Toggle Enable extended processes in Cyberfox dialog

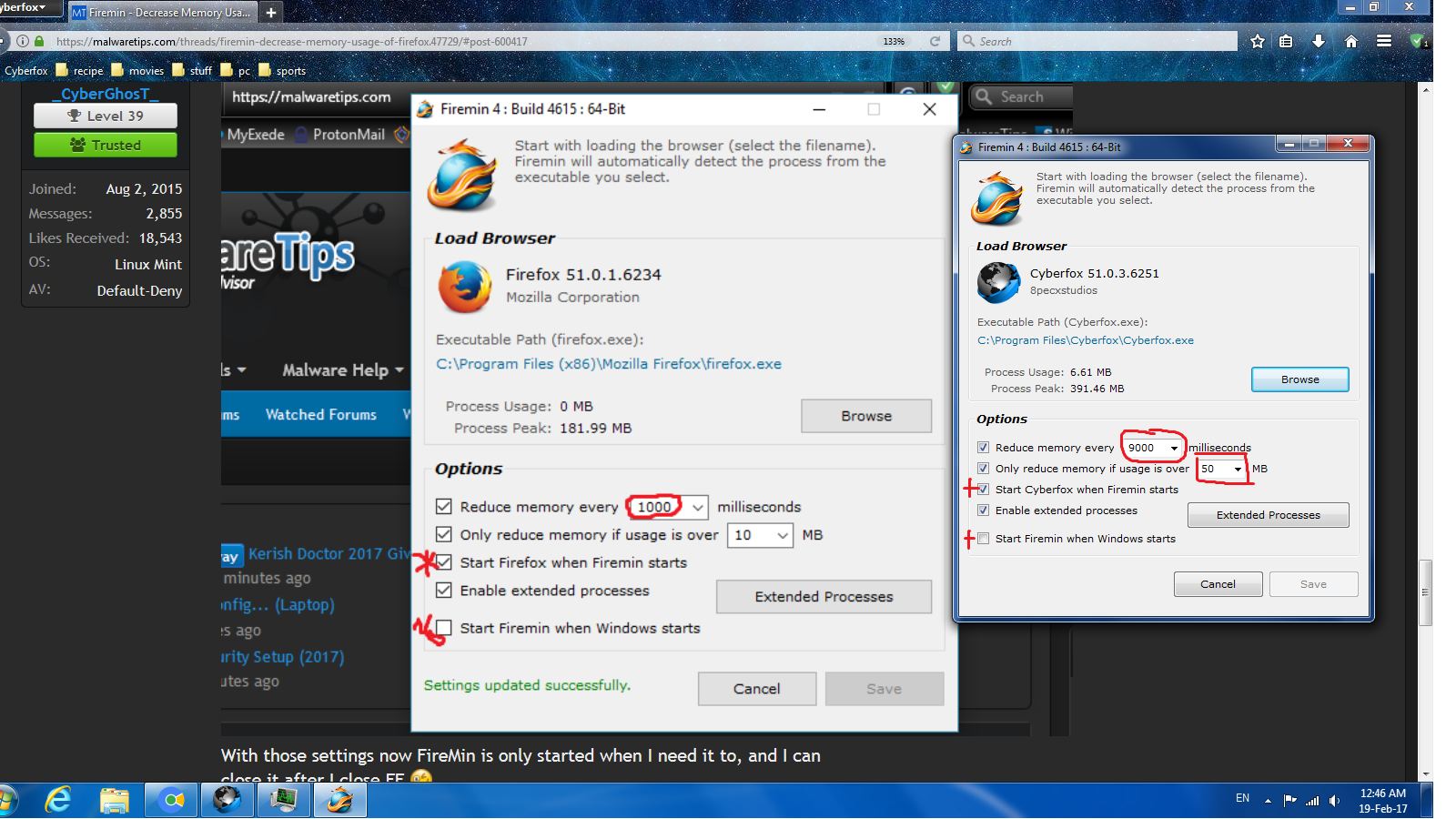click(x=983, y=510)
